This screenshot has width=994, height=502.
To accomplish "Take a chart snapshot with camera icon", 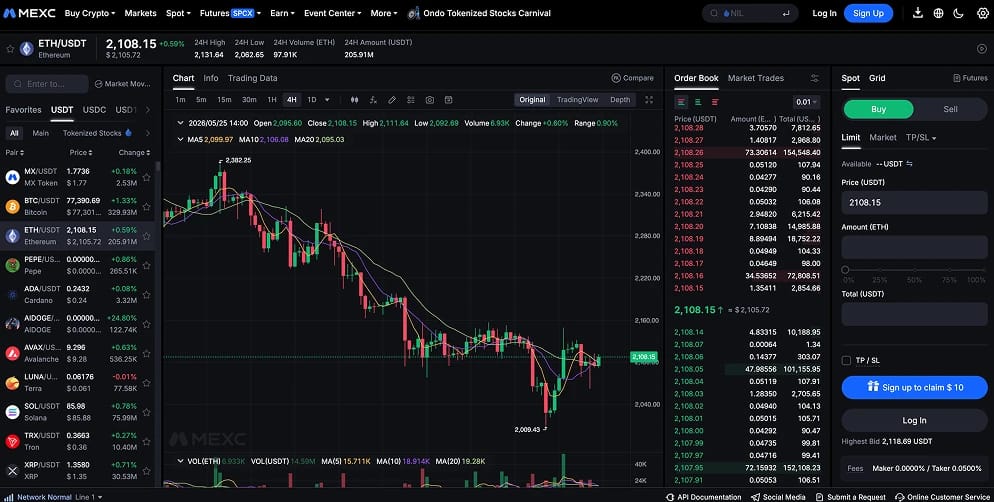I will (430, 100).
